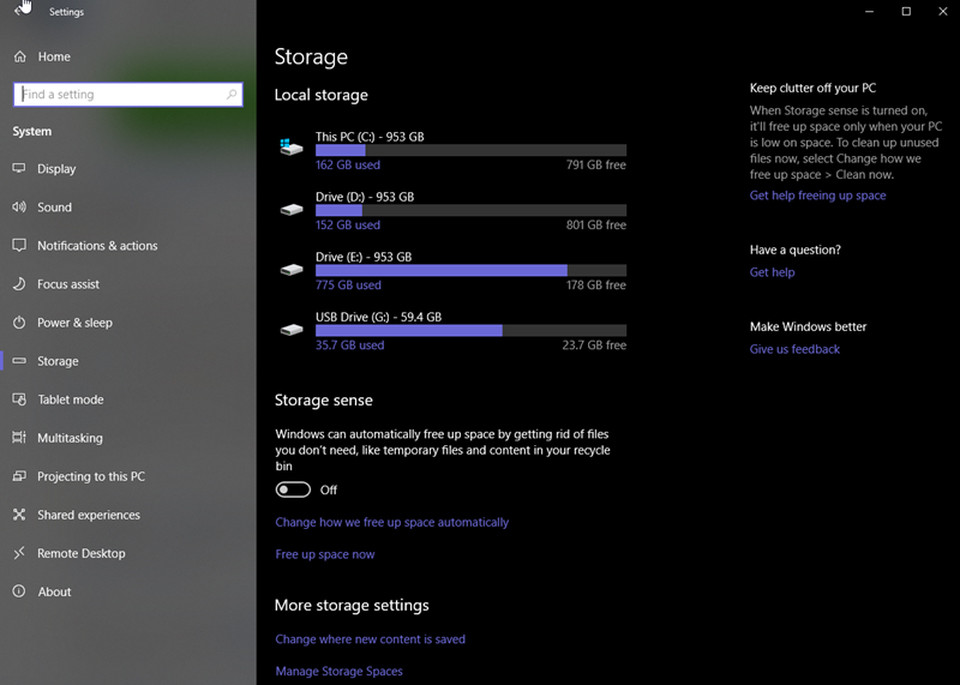Click the Settings back arrow
This screenshot has height=685, width=960.
[x=19, y=10]
